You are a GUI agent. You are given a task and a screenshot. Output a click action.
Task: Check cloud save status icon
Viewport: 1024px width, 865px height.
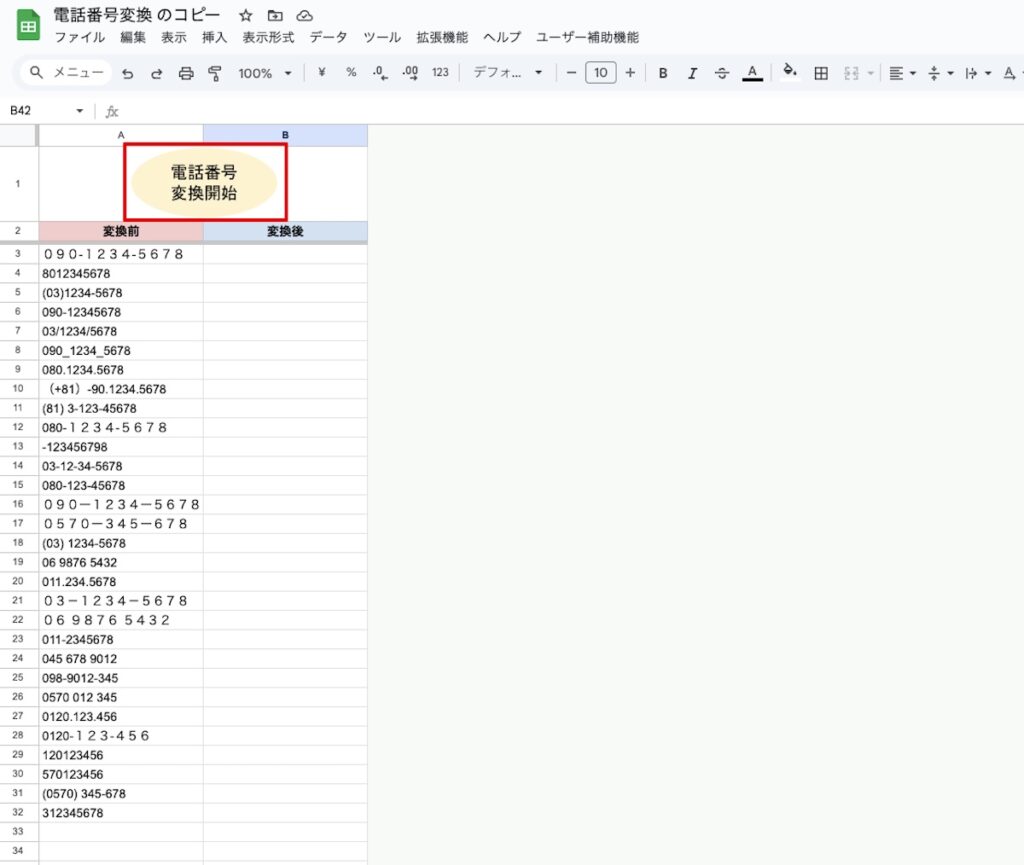pyautogui.click(x=304, y=15)
